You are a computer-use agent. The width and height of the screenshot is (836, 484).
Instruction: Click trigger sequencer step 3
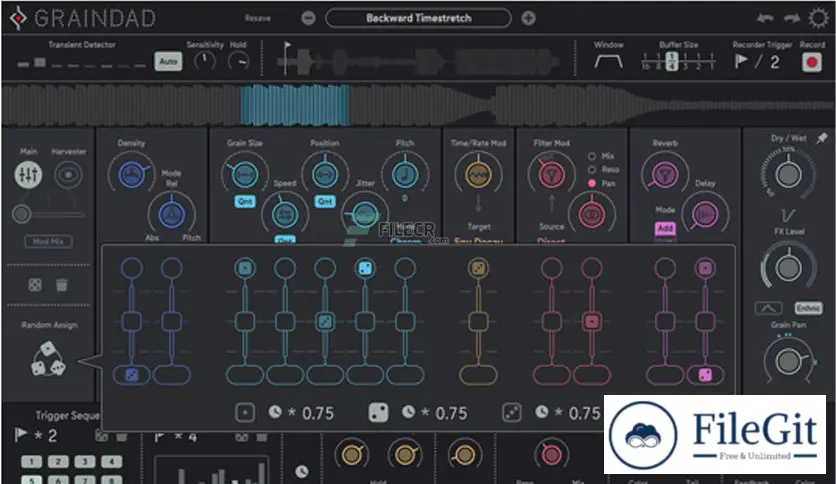pyautogui.click(x=85, y=462)
